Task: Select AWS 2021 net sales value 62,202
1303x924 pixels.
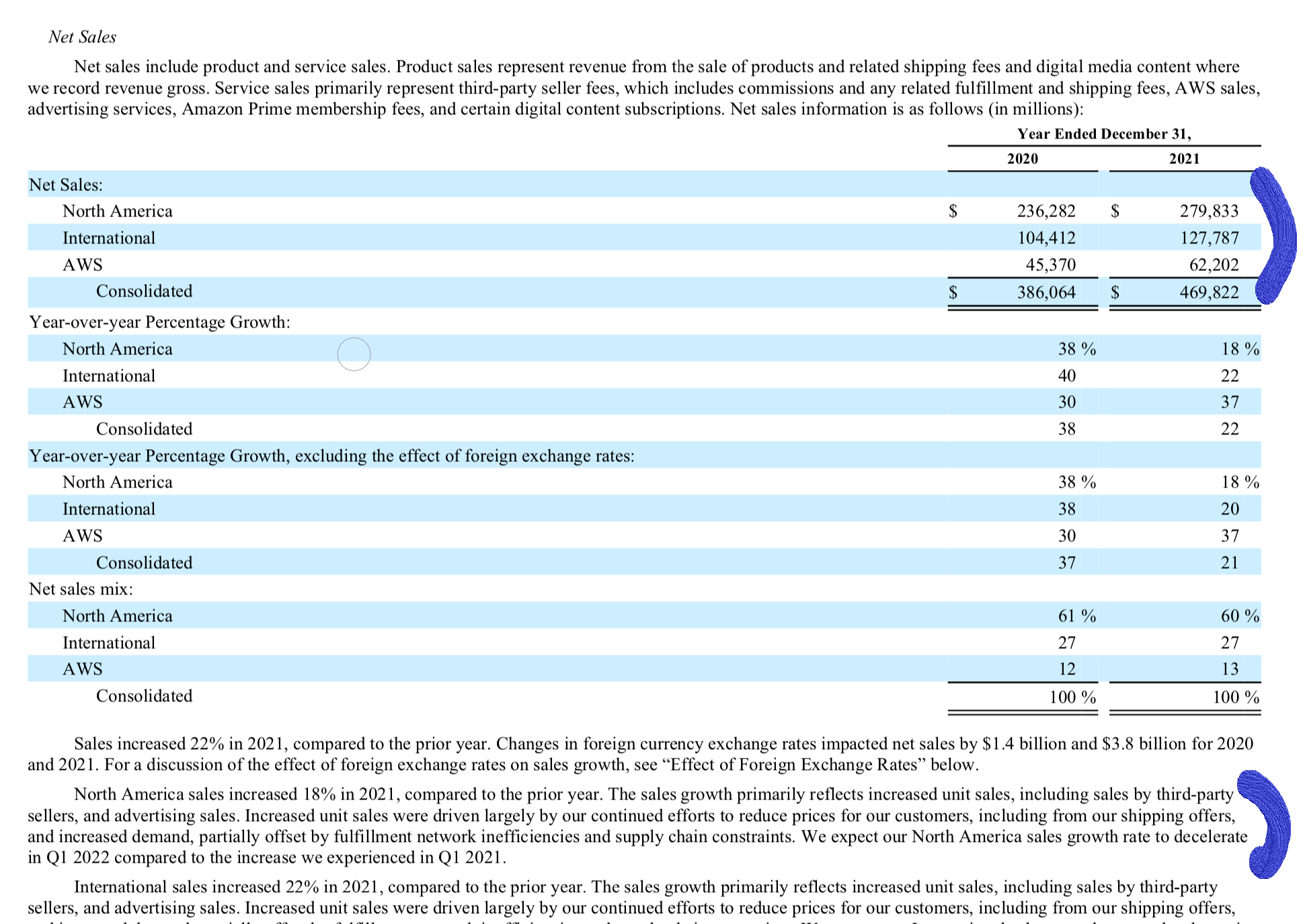Action: pyautogui.click(x=1214, y=265)
